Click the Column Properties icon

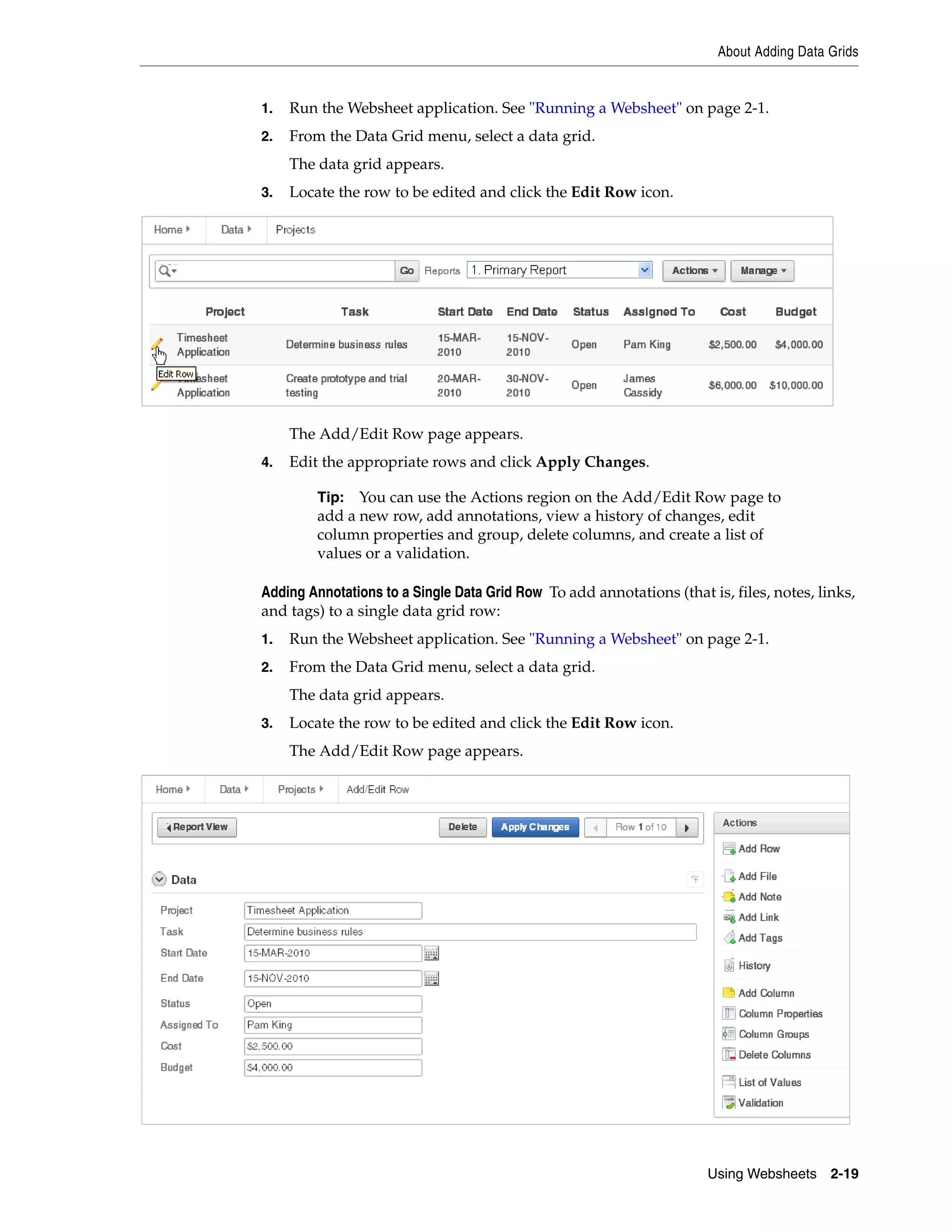click(x=729, y=1013)
